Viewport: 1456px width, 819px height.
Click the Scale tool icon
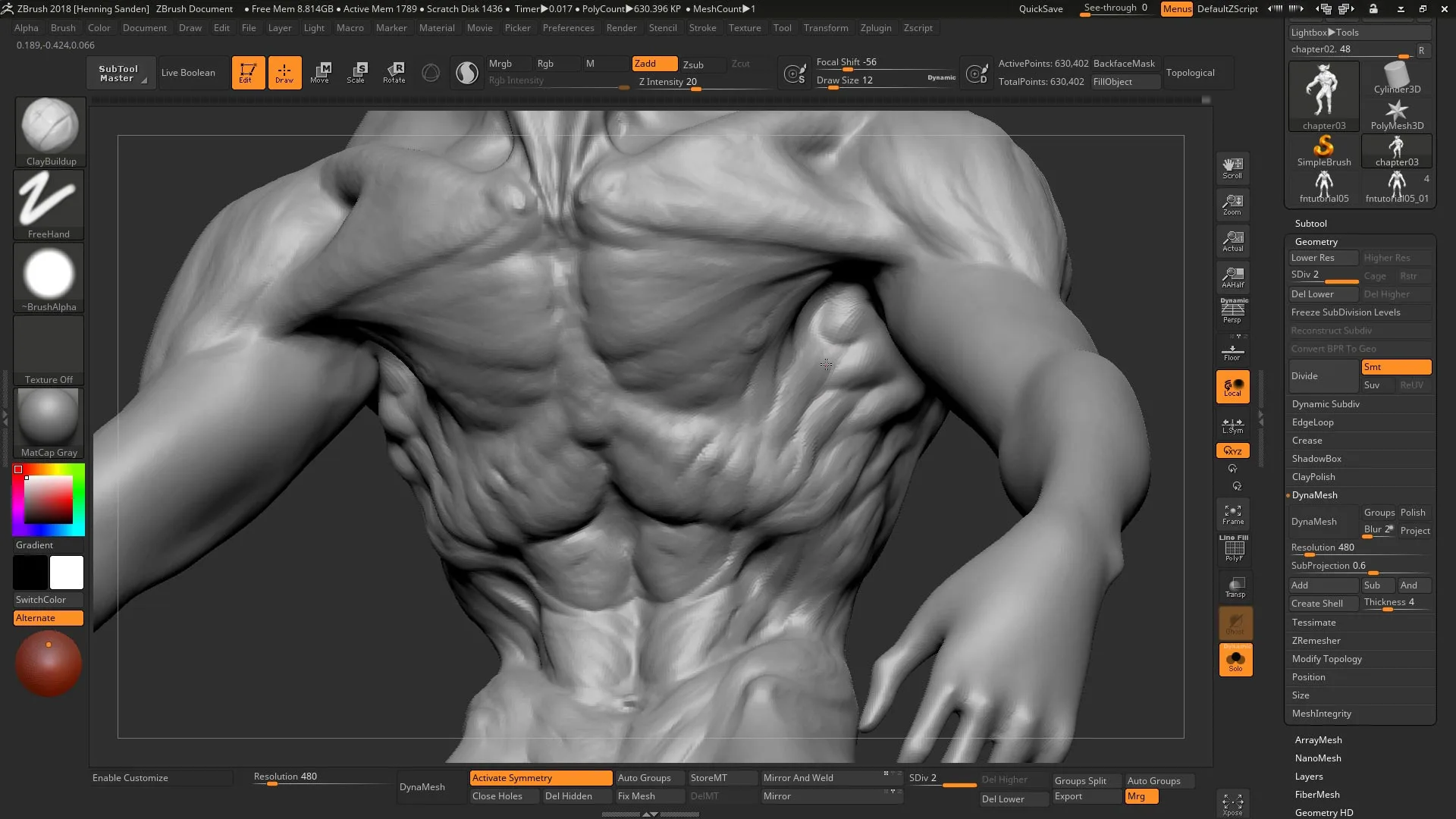point(356,72)
